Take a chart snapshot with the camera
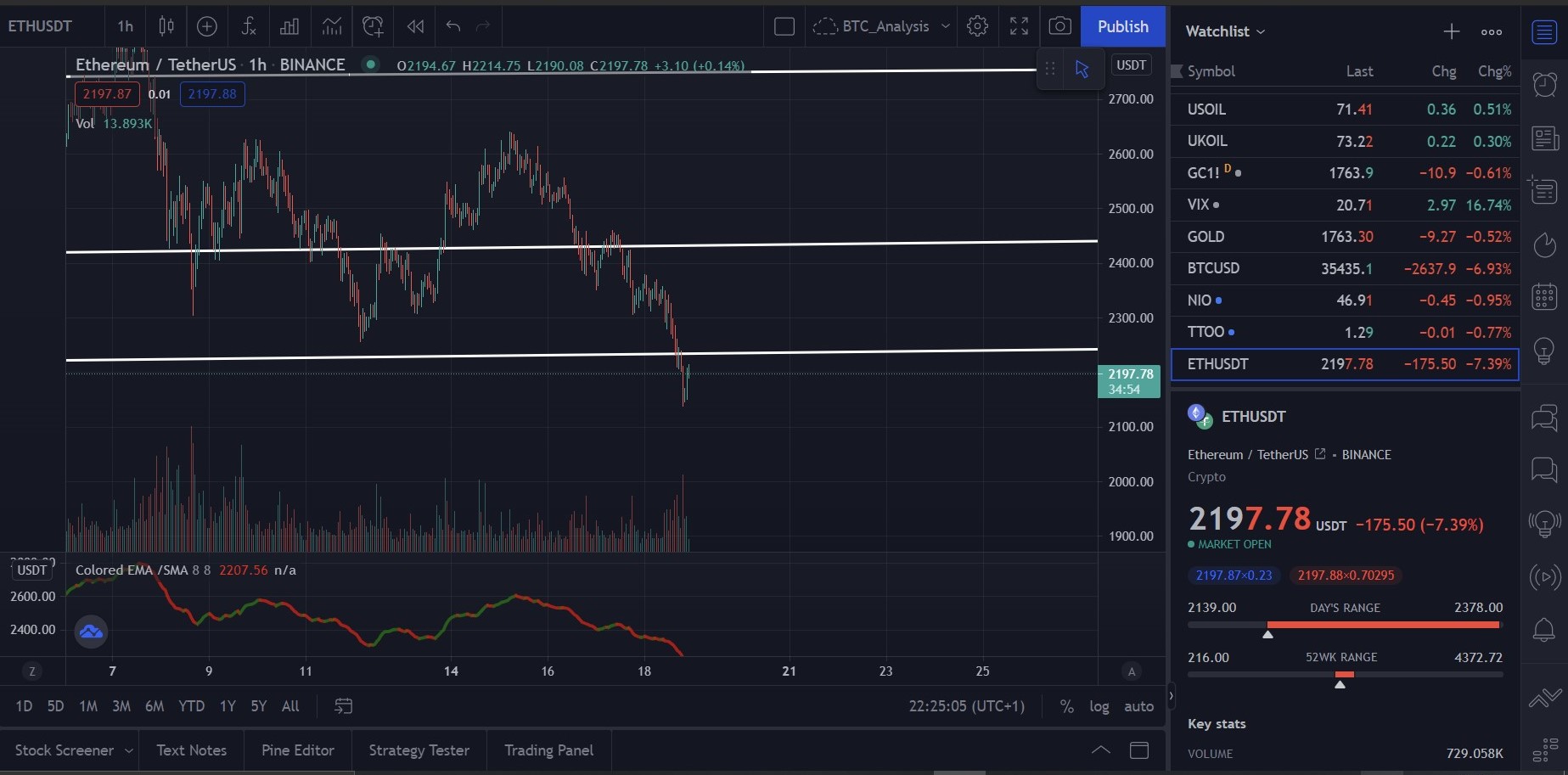Image resolution: width=1568 pixels, height=775 pixels. click(1059, 26)
